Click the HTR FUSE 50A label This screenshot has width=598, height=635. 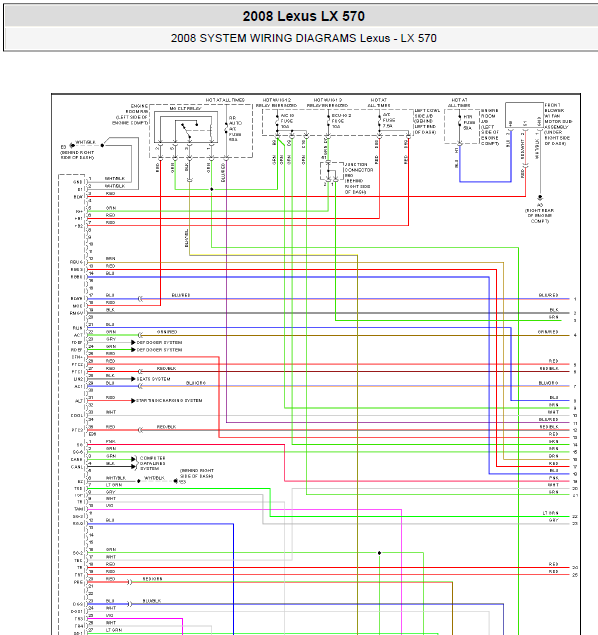click(469, 122)
